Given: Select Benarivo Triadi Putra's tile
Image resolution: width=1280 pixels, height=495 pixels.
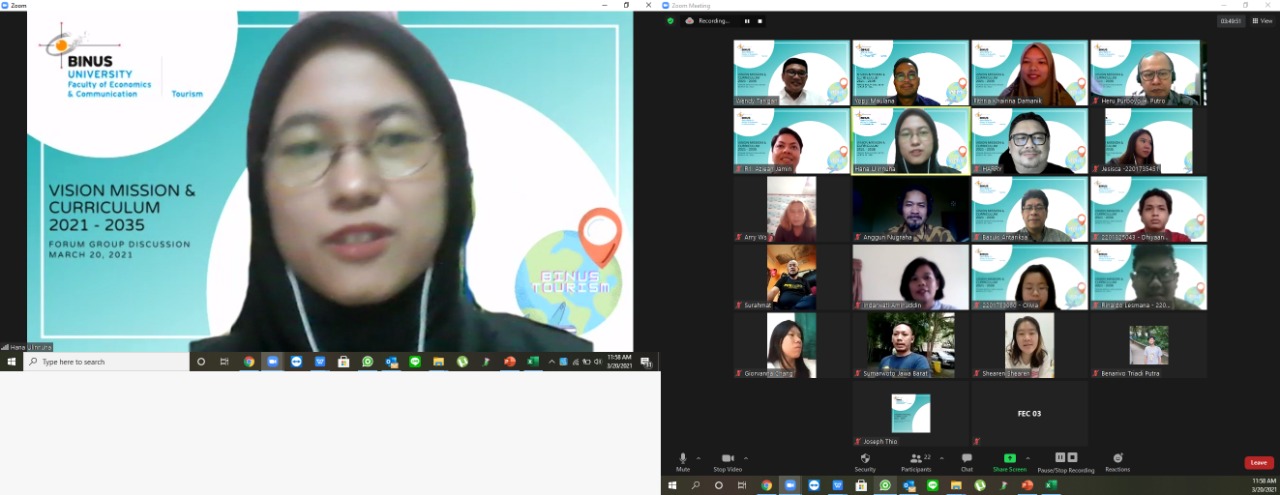Looking at the screenshot, I should point(1149,345).
